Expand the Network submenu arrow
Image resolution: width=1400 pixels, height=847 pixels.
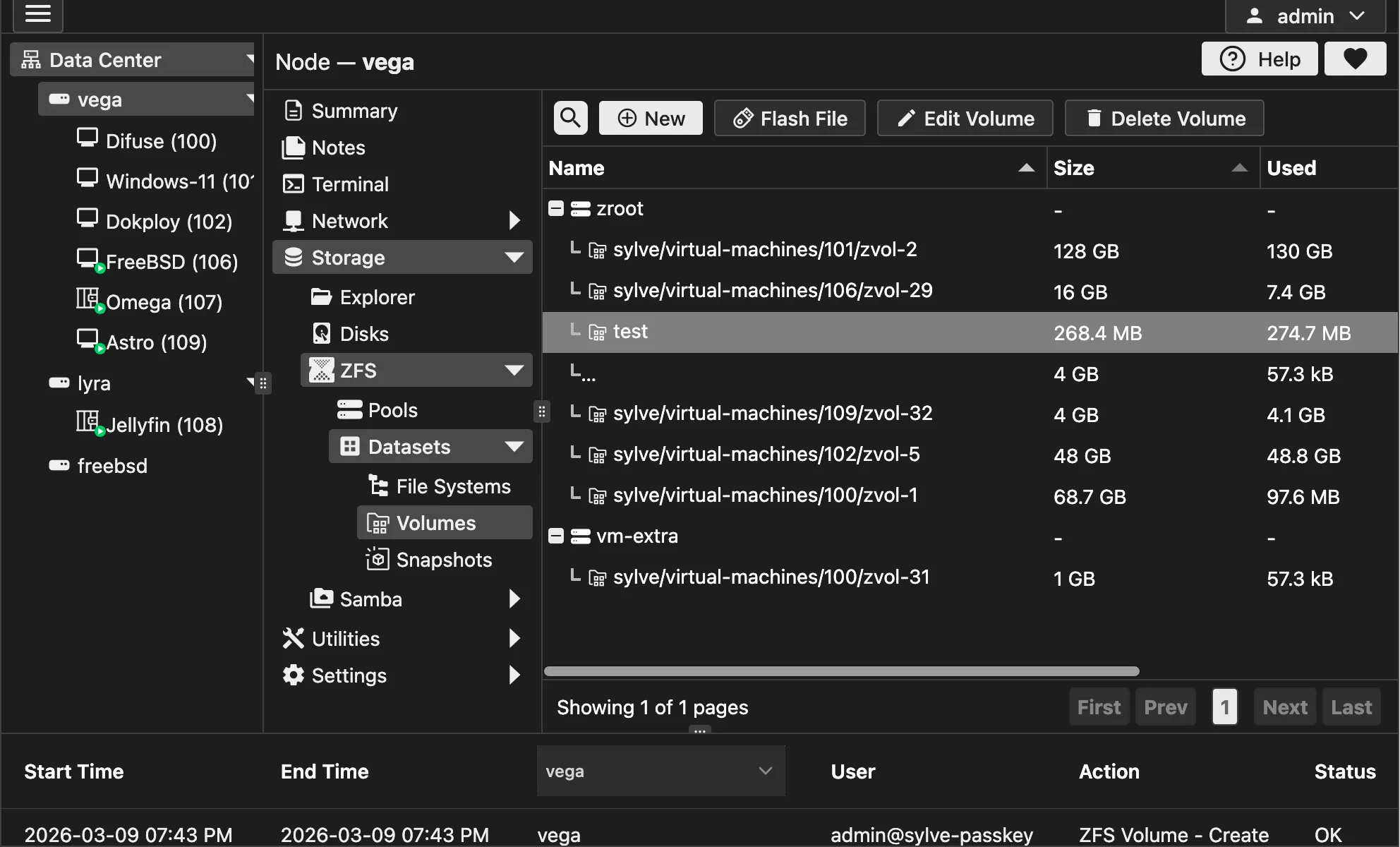[514, 221]
